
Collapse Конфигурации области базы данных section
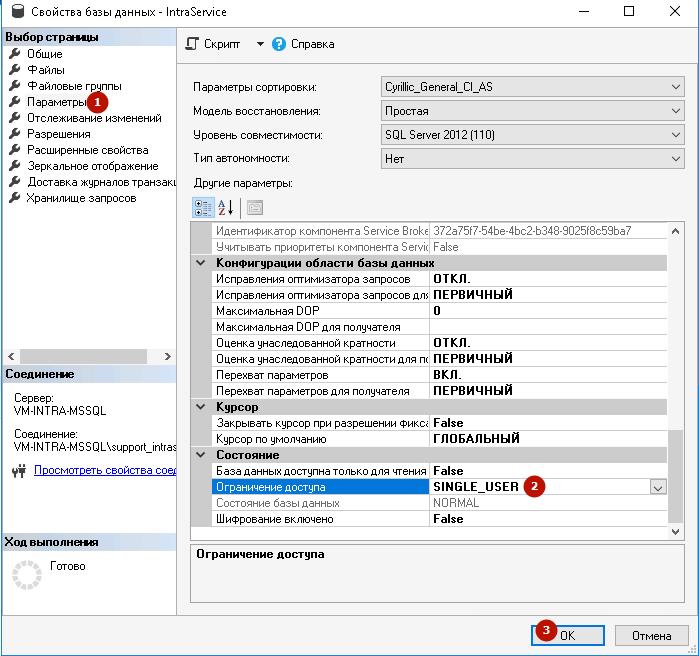click(201, 263)
